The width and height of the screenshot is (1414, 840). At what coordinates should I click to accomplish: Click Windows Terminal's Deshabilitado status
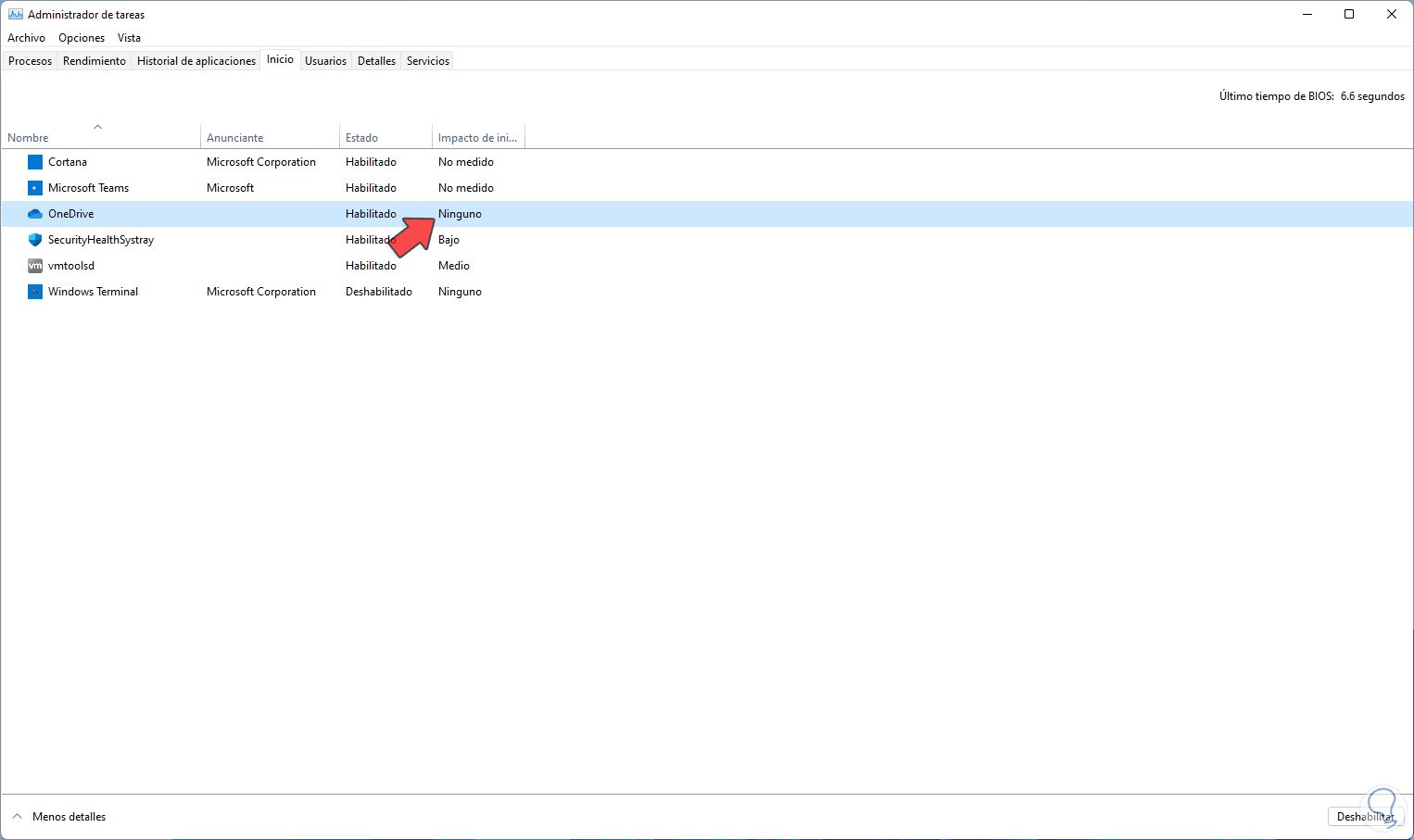point(379,292)
